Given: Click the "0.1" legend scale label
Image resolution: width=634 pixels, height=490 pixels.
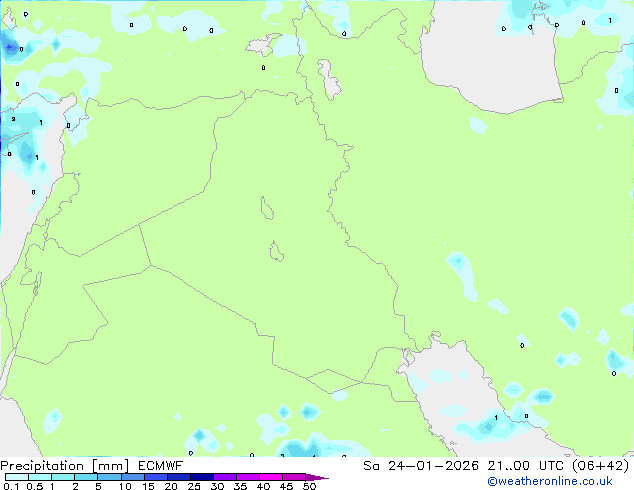Looking at the screenshot, I should pos(11,486).
